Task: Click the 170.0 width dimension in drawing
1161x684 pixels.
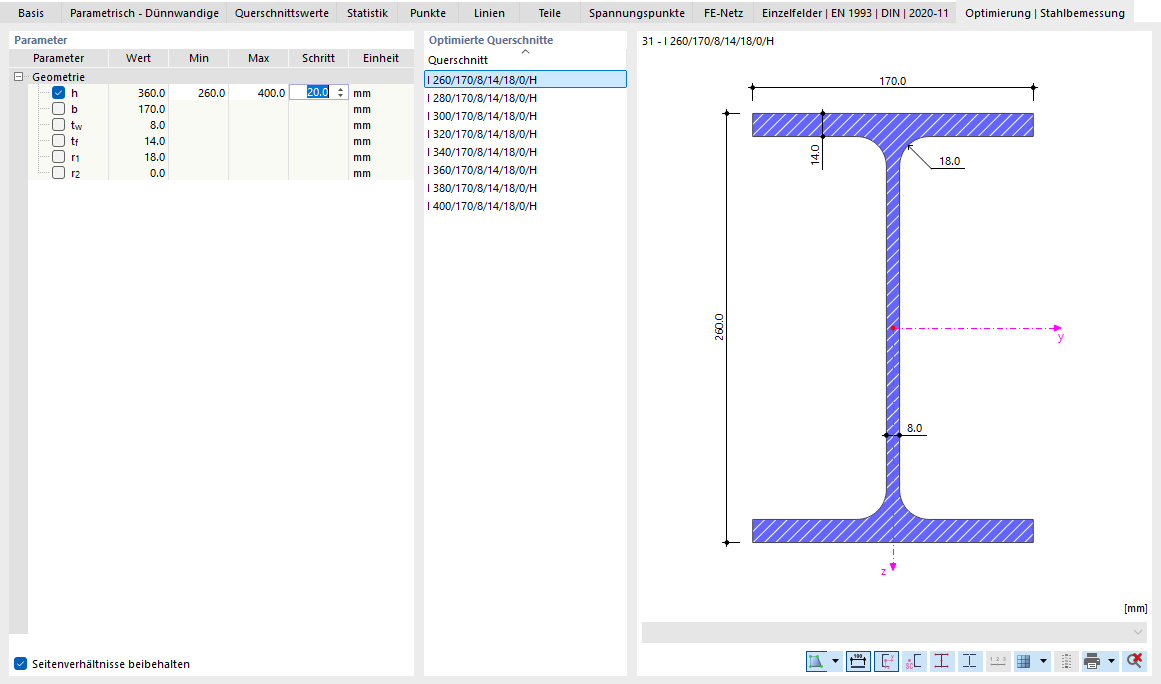Action: tap(892, 81)
